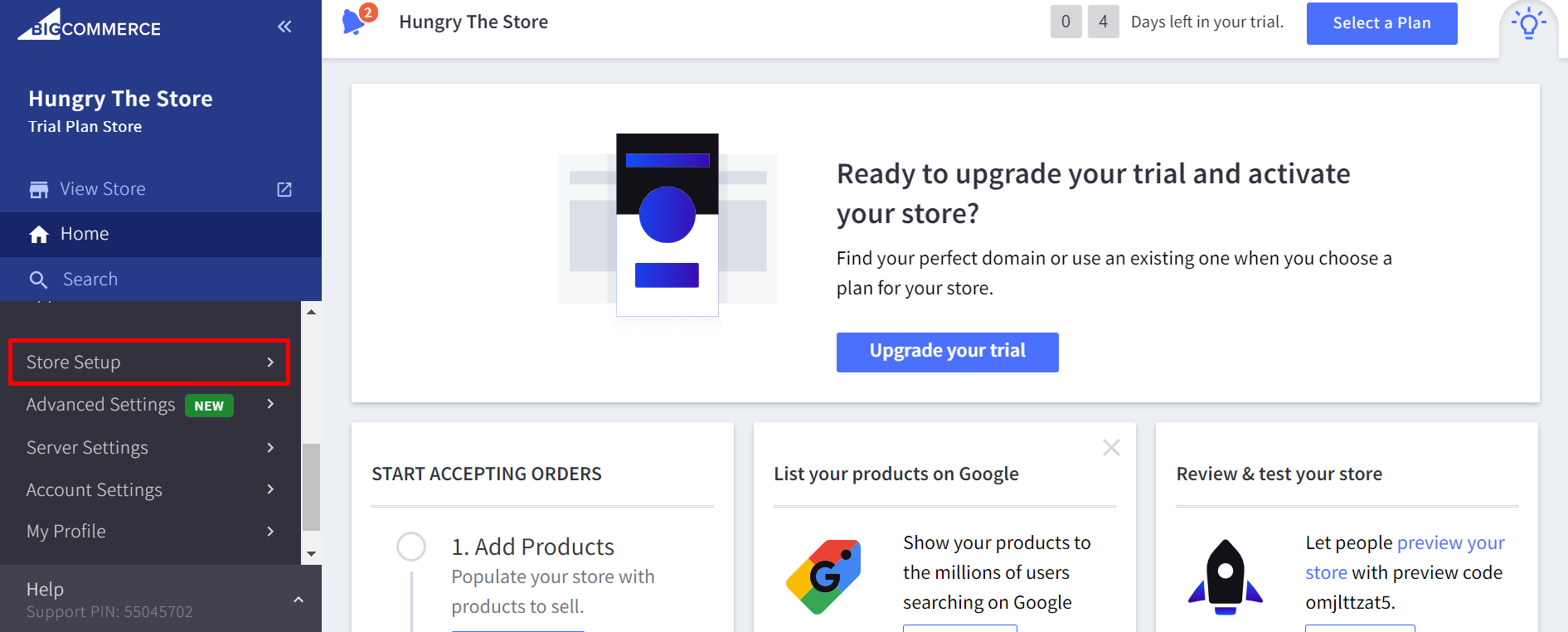
Task: Click the lightbulb tips icon
Action: click(1528, 24)
